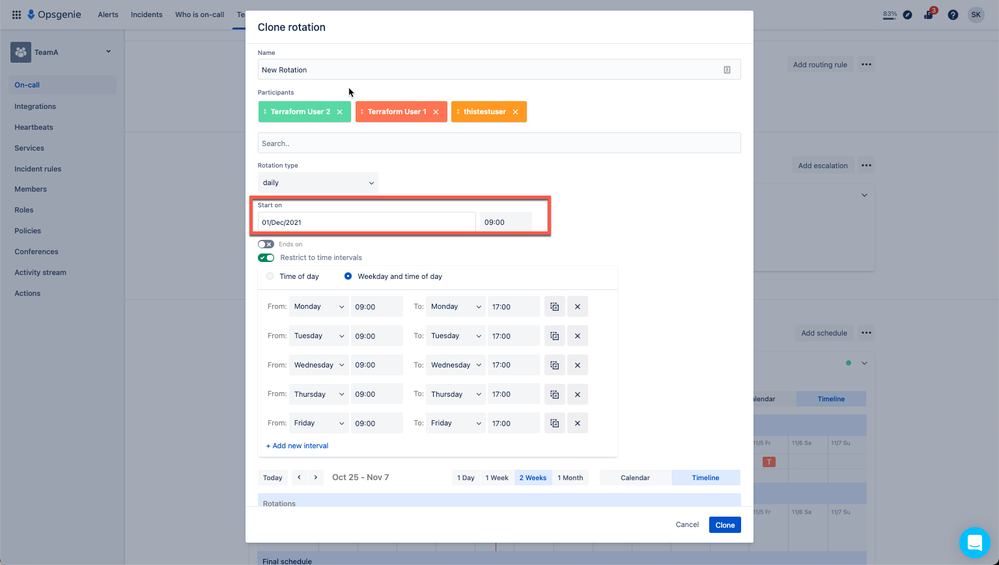Copy the Friday interval row icon
The image size is (999, 565).
554,423
